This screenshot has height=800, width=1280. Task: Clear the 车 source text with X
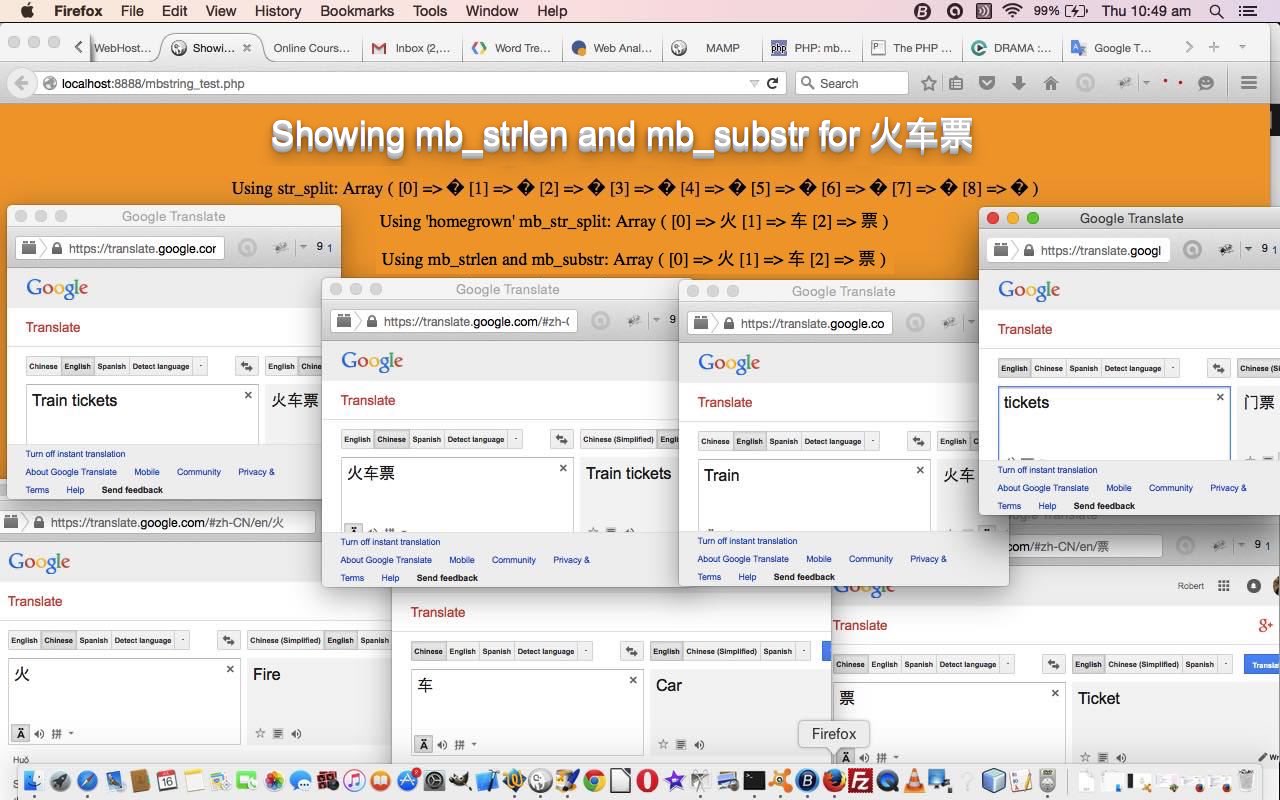[x=633, y=680]
